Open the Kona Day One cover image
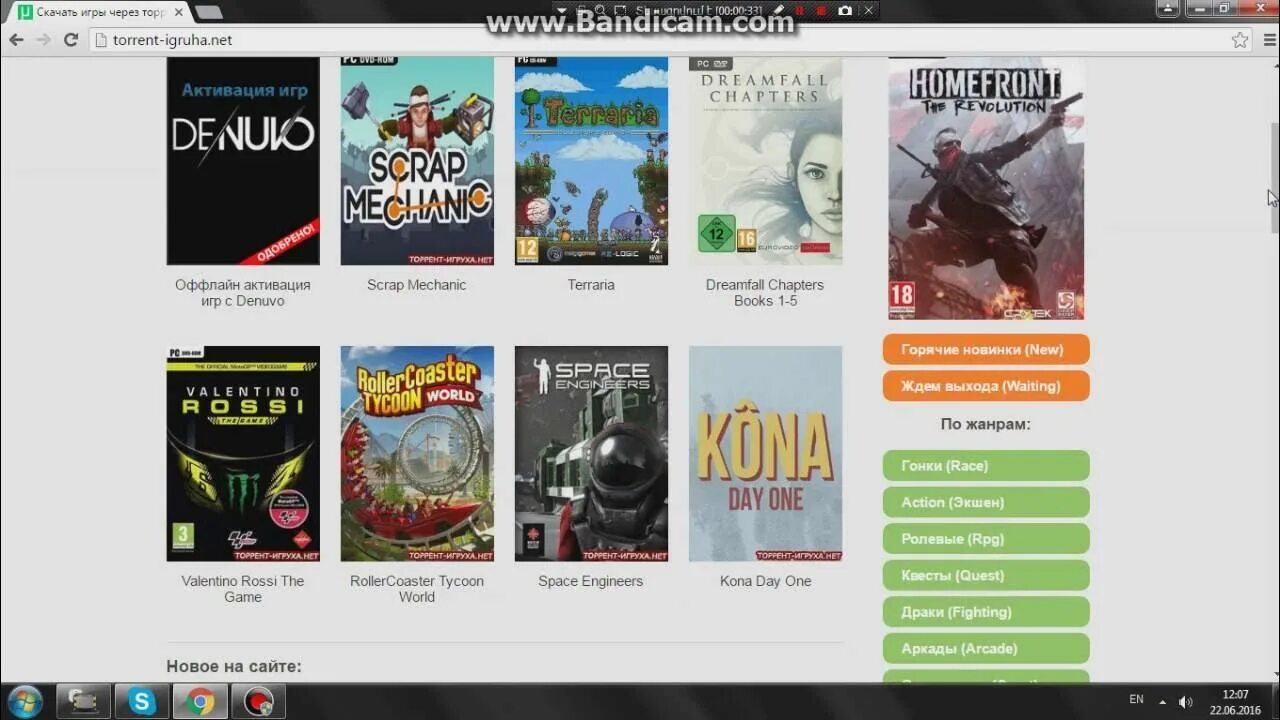This screenshot has width=1280, height=720. pyautogui.click(x=765, y=454)
